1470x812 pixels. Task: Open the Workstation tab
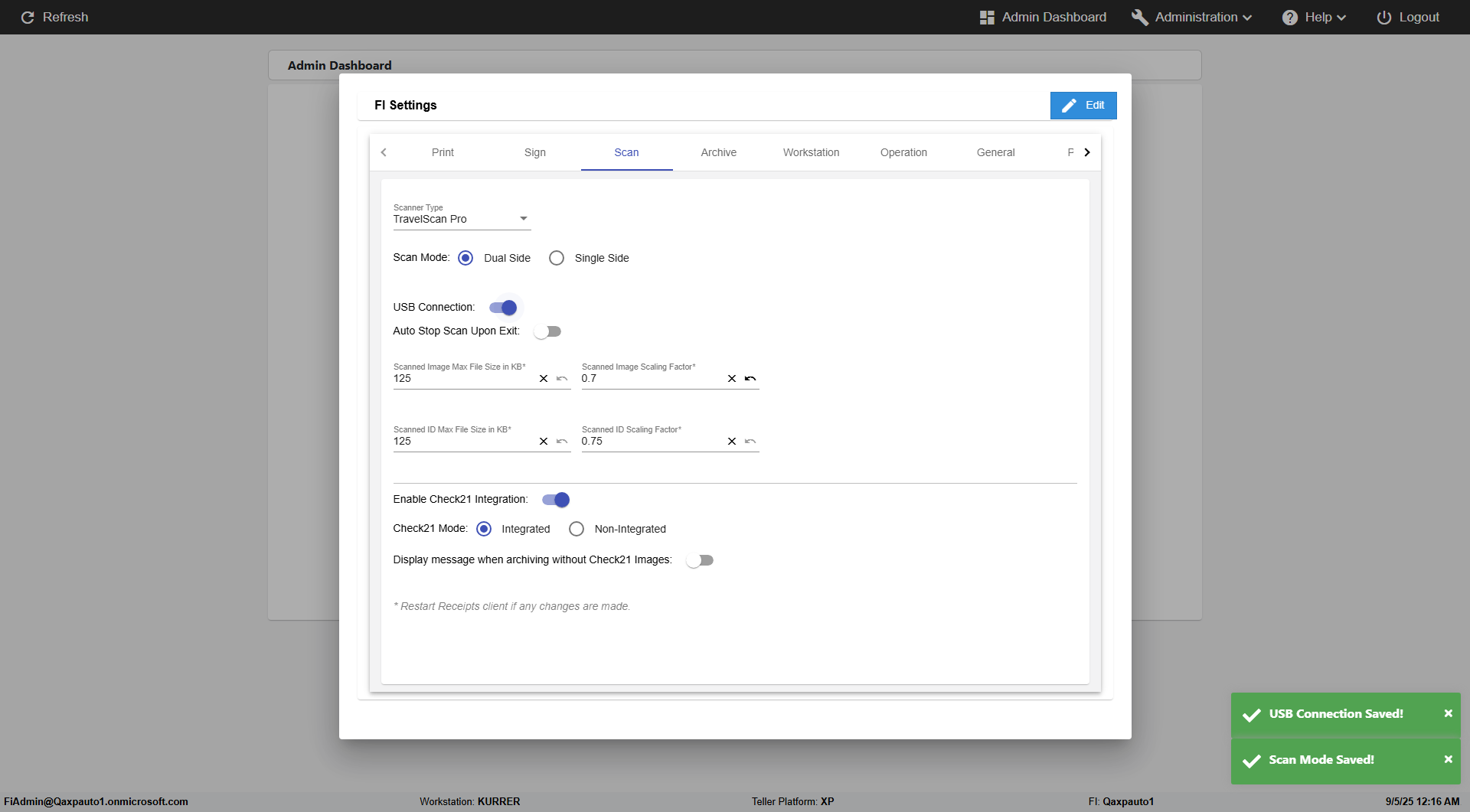(811, 152)
